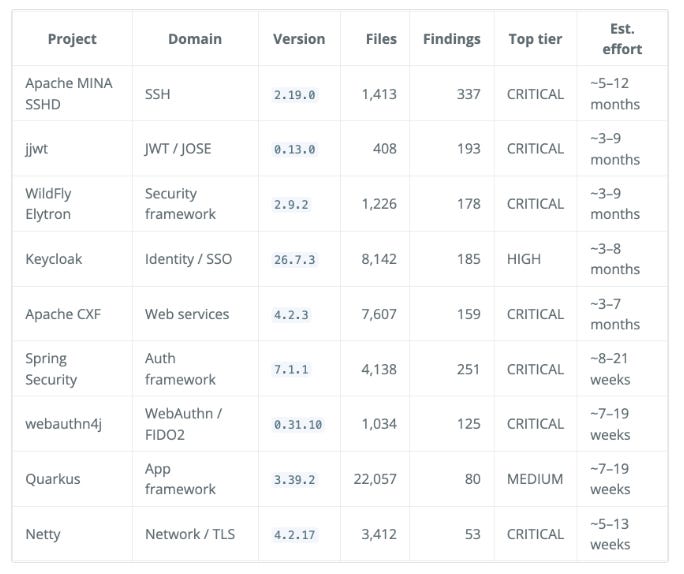Viewport: 684px width, 574px height.
Task: Click the Top tier column header
Action: point(535,39)
